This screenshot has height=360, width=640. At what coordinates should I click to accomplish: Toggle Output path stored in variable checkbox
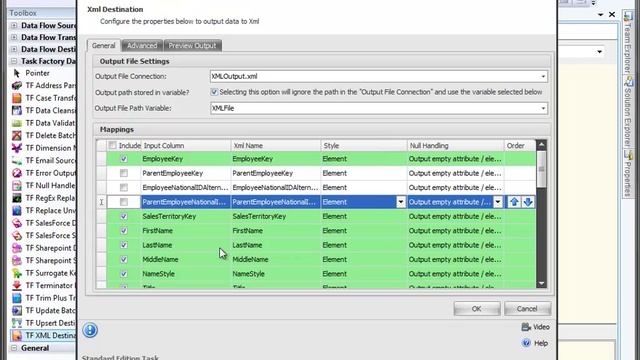pos(214,92)
